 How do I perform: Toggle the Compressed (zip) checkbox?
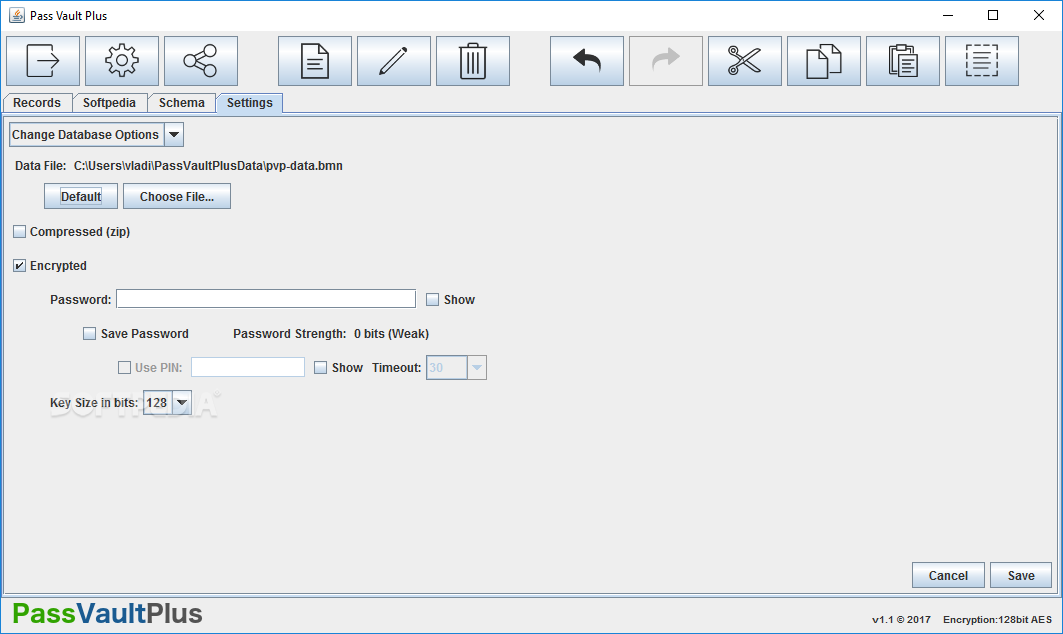(20, 232)
